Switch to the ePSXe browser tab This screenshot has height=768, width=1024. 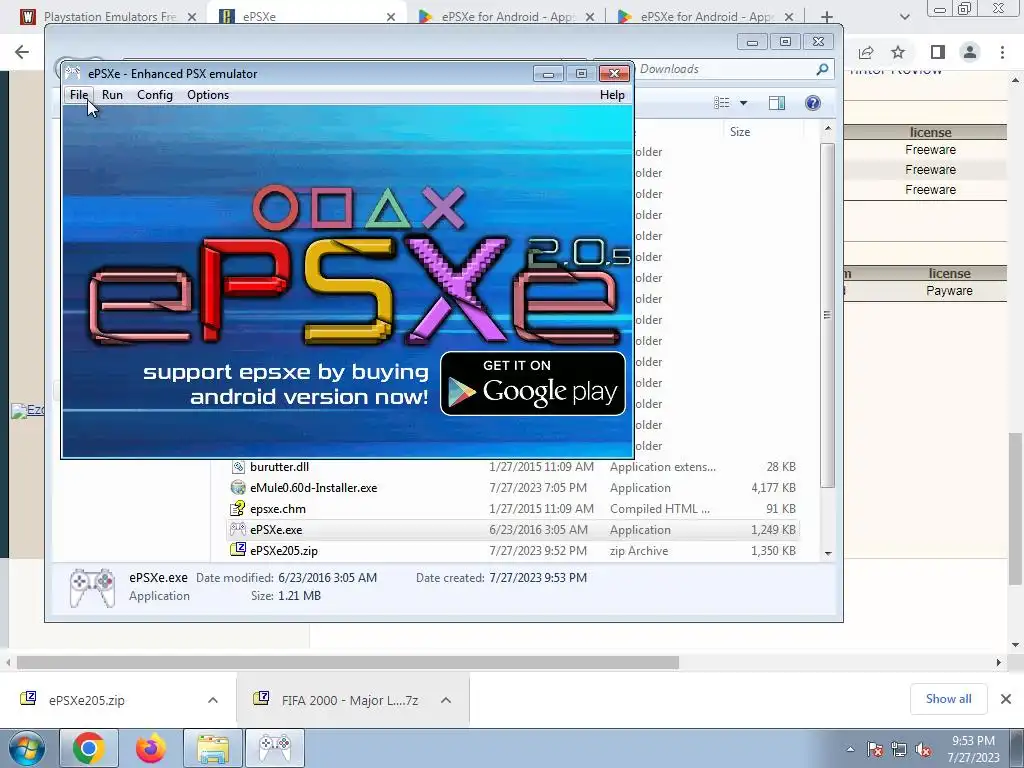[x=307, y=16]
